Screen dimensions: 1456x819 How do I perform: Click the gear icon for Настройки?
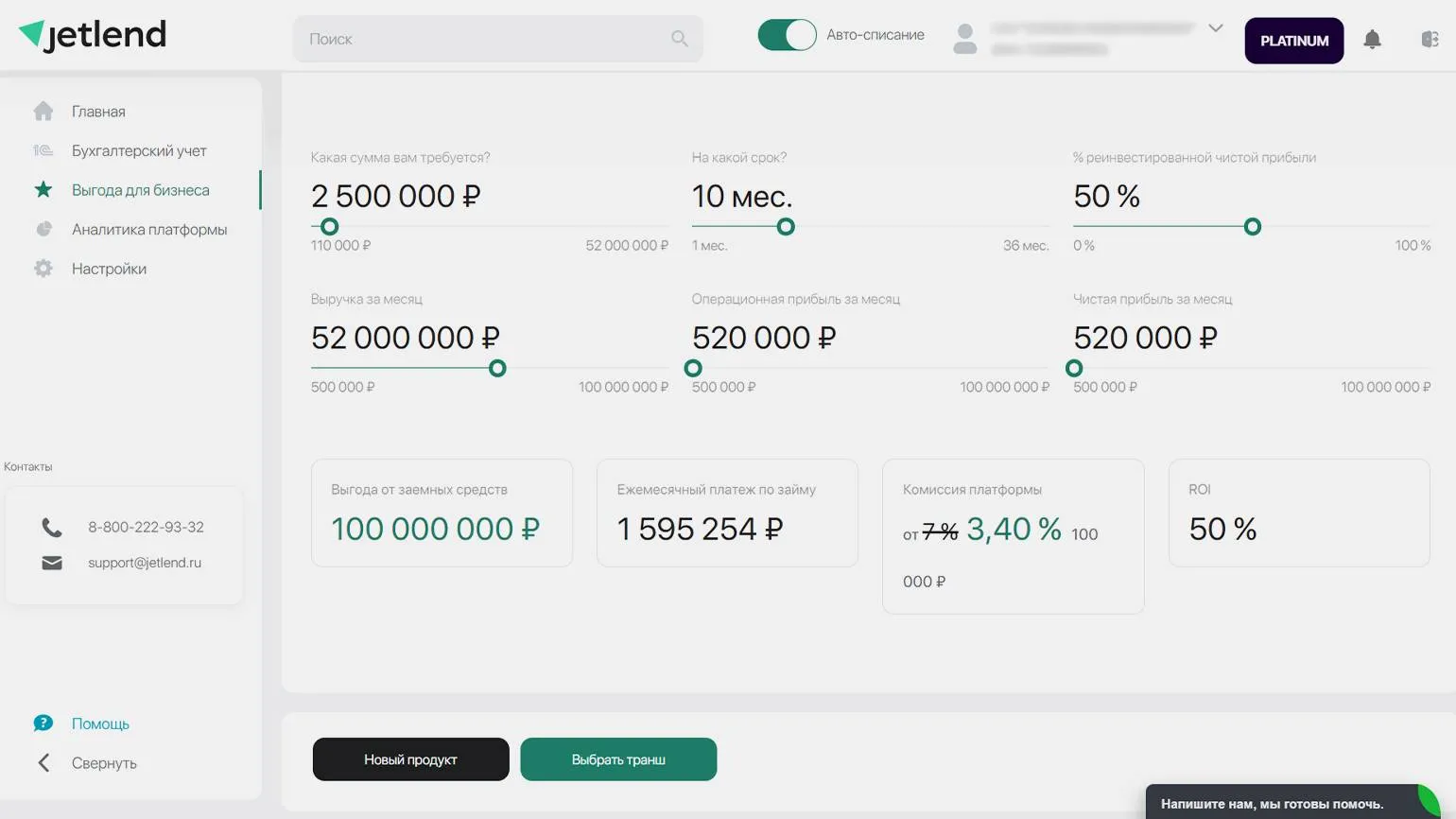[43, 269]
